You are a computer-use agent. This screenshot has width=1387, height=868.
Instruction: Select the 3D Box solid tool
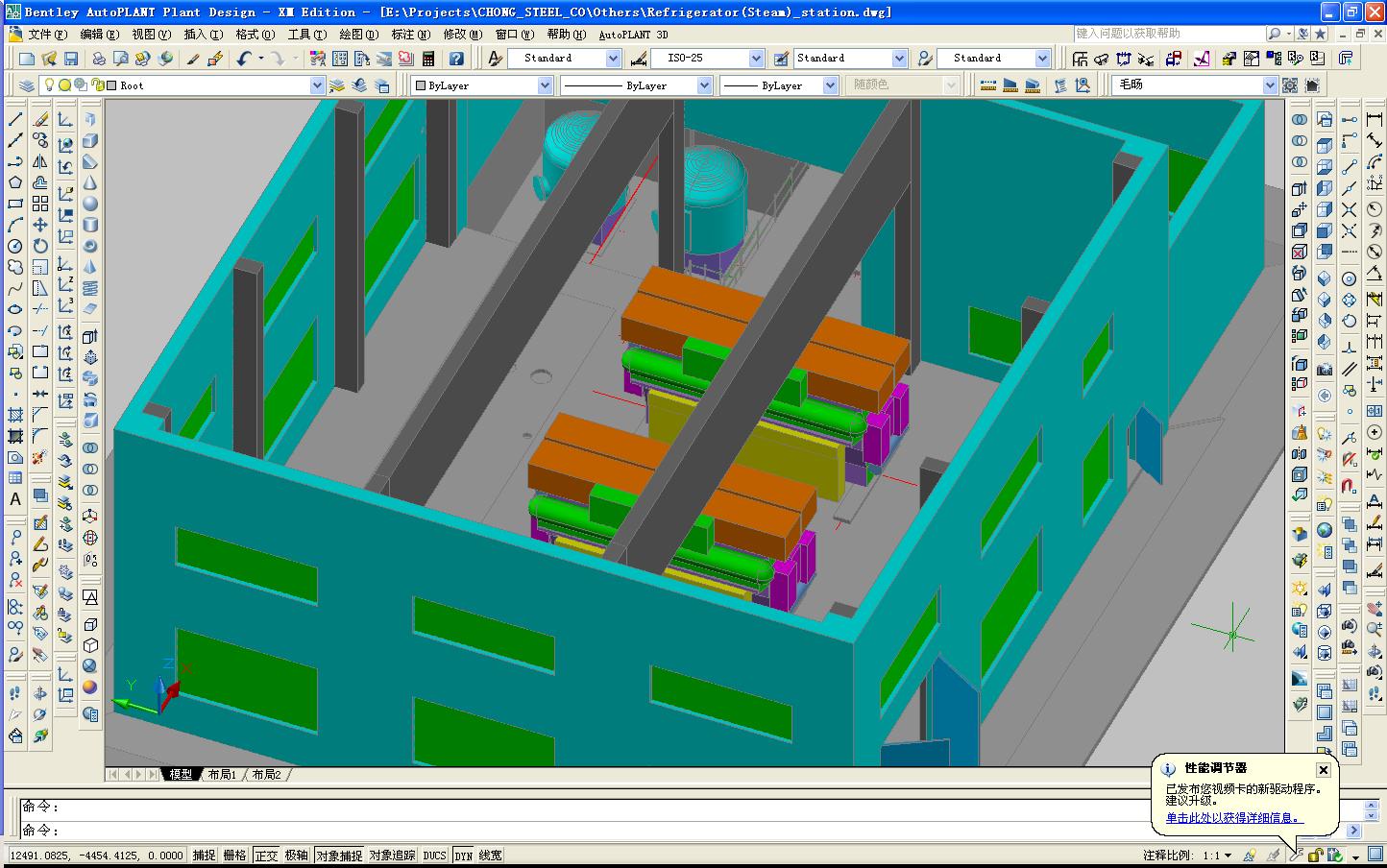[90, 141]
